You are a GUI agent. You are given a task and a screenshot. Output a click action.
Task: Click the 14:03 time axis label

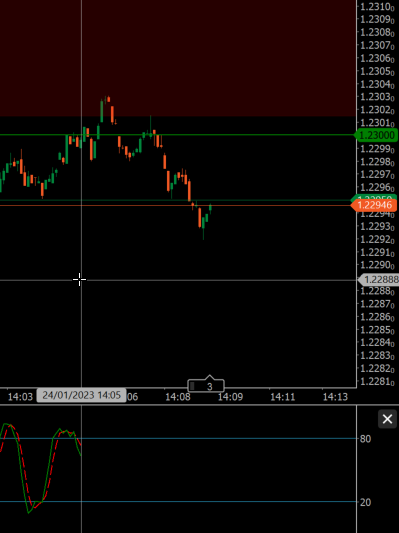tap(20, 397)
